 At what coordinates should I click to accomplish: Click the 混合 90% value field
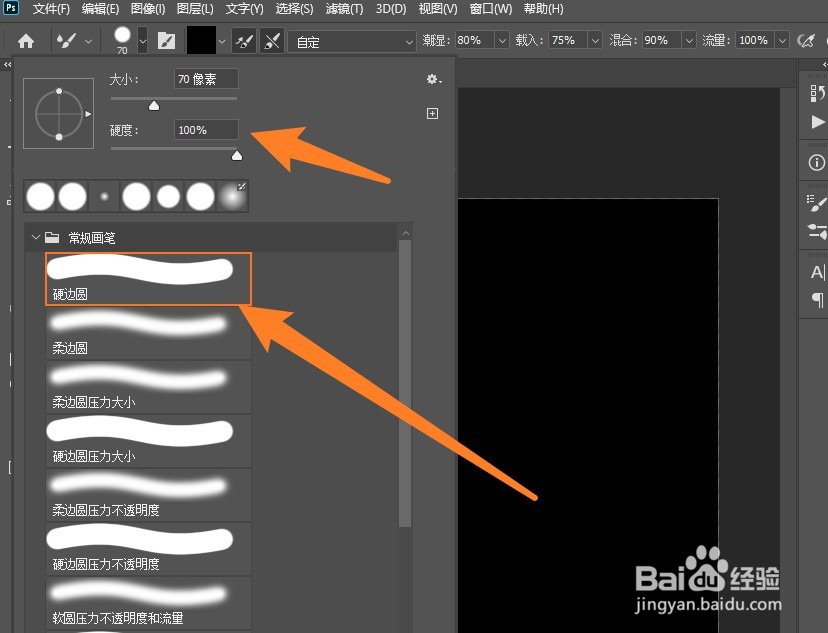662,40
